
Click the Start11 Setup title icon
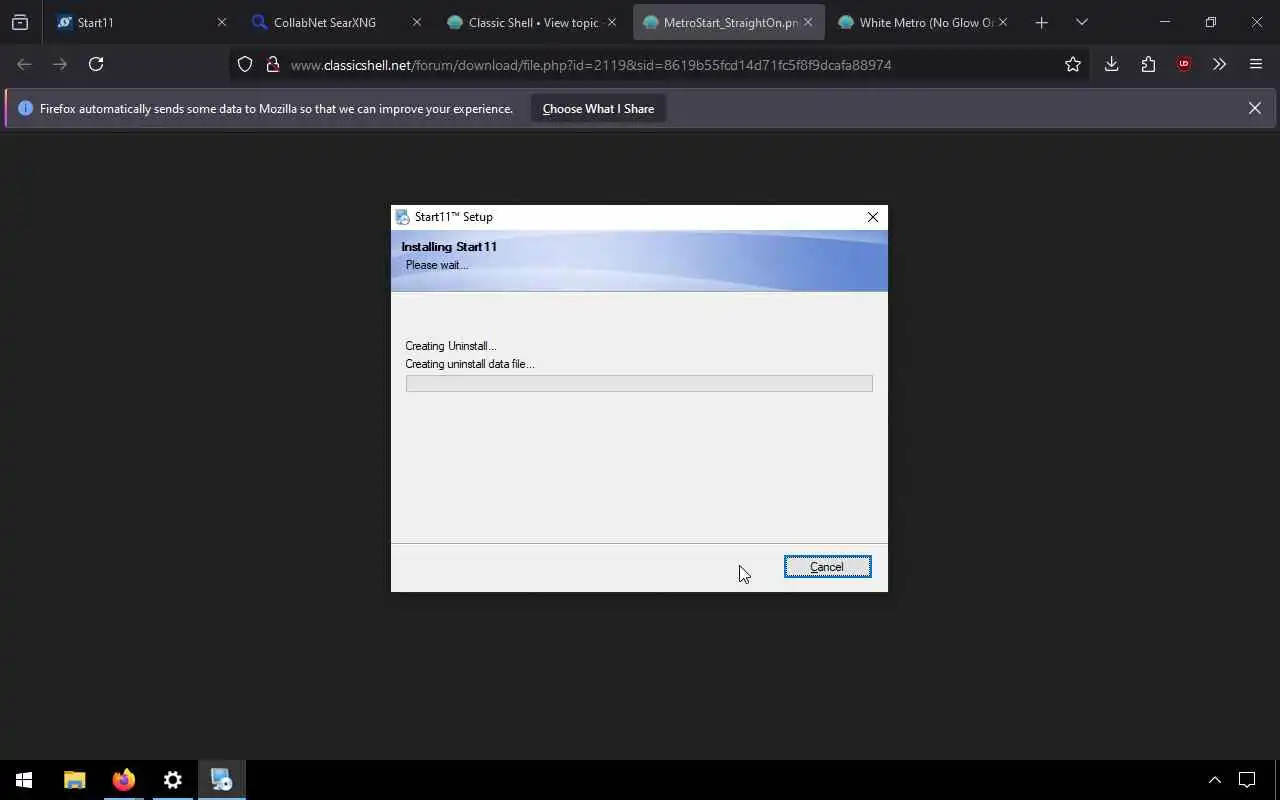point(402,217)
